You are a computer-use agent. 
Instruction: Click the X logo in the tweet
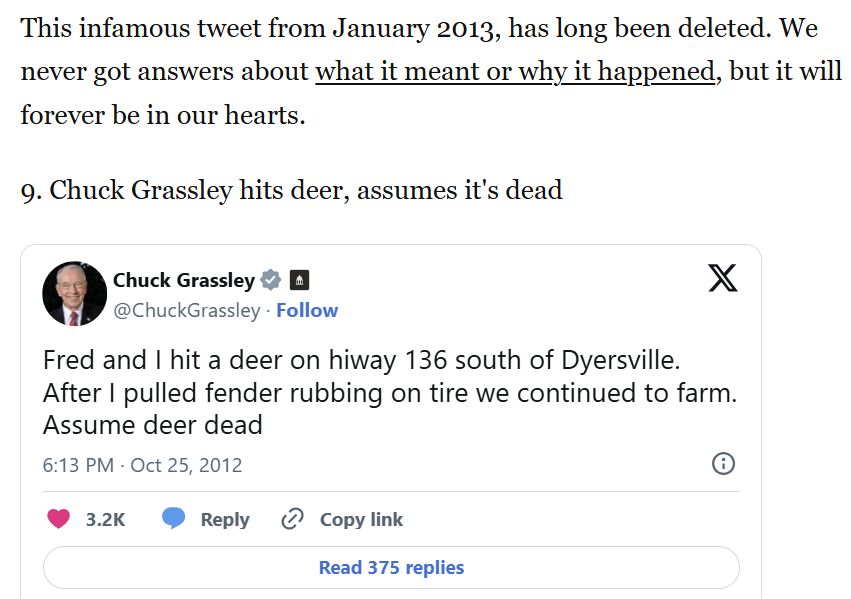point(722,278)
